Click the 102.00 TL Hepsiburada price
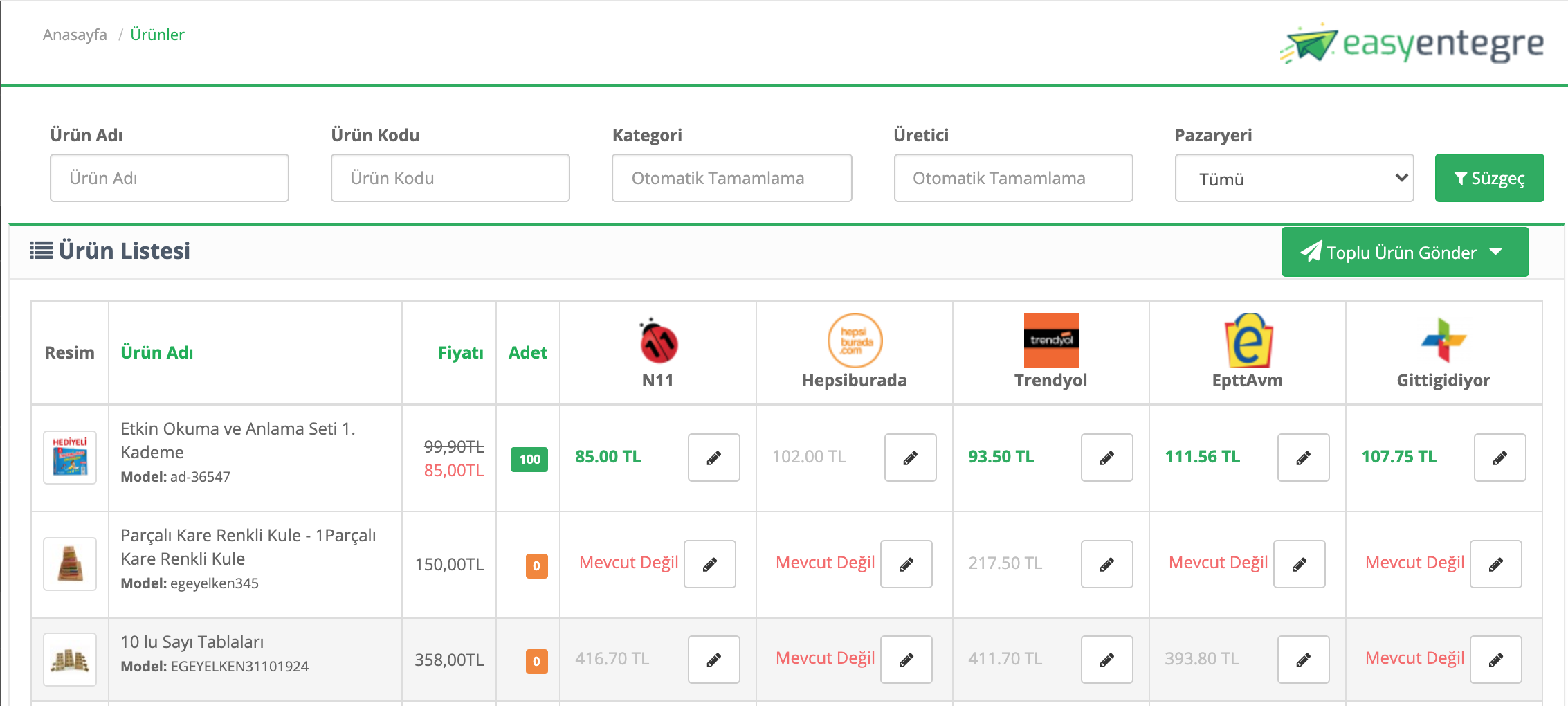The height and width of the screenshot is (706, 1568). tap(809, 457)
